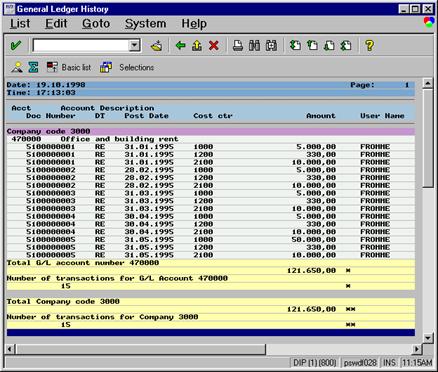
Task: Open the System menu
Action: (145, 24)
